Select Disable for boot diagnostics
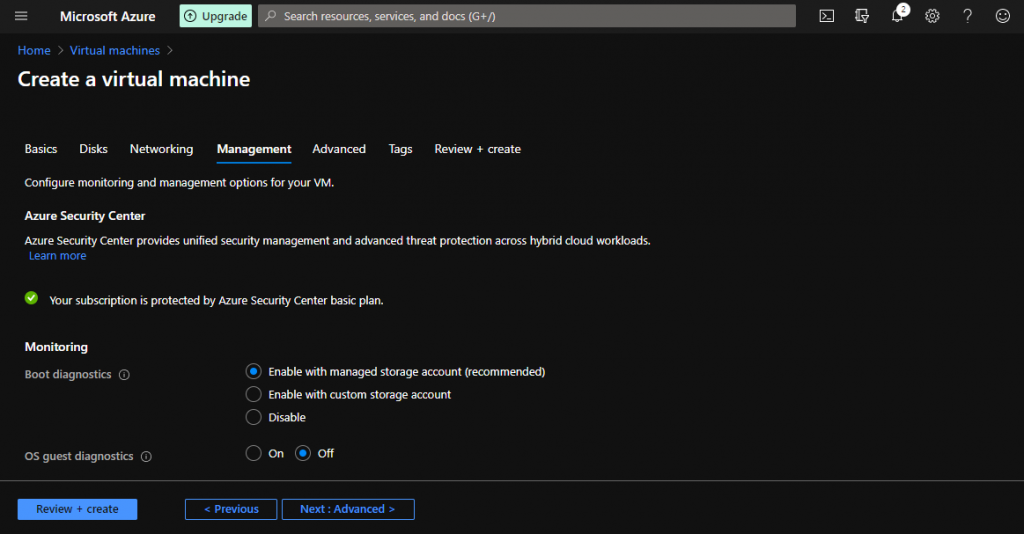1024x534 pixels. tap(254, 417)
